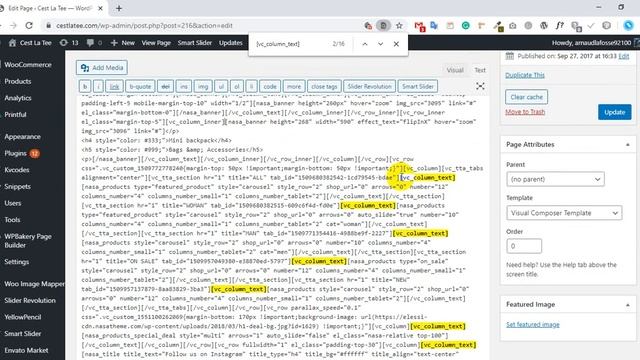Screen dimensions: 640x360
Task: Click Smart Slider quicktag button
Action: (x=418, y=87)
